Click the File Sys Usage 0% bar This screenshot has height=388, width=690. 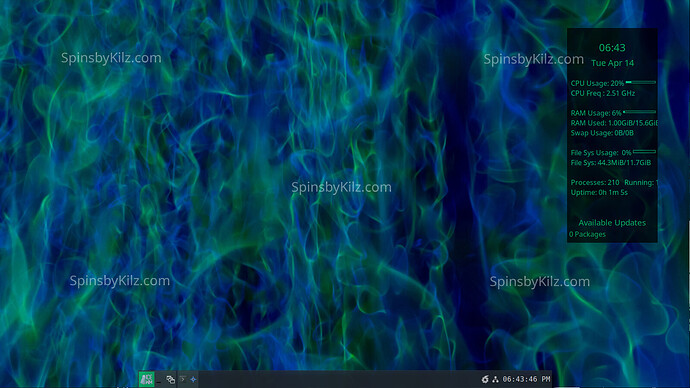pyautogui.click(x=645, y=152)
